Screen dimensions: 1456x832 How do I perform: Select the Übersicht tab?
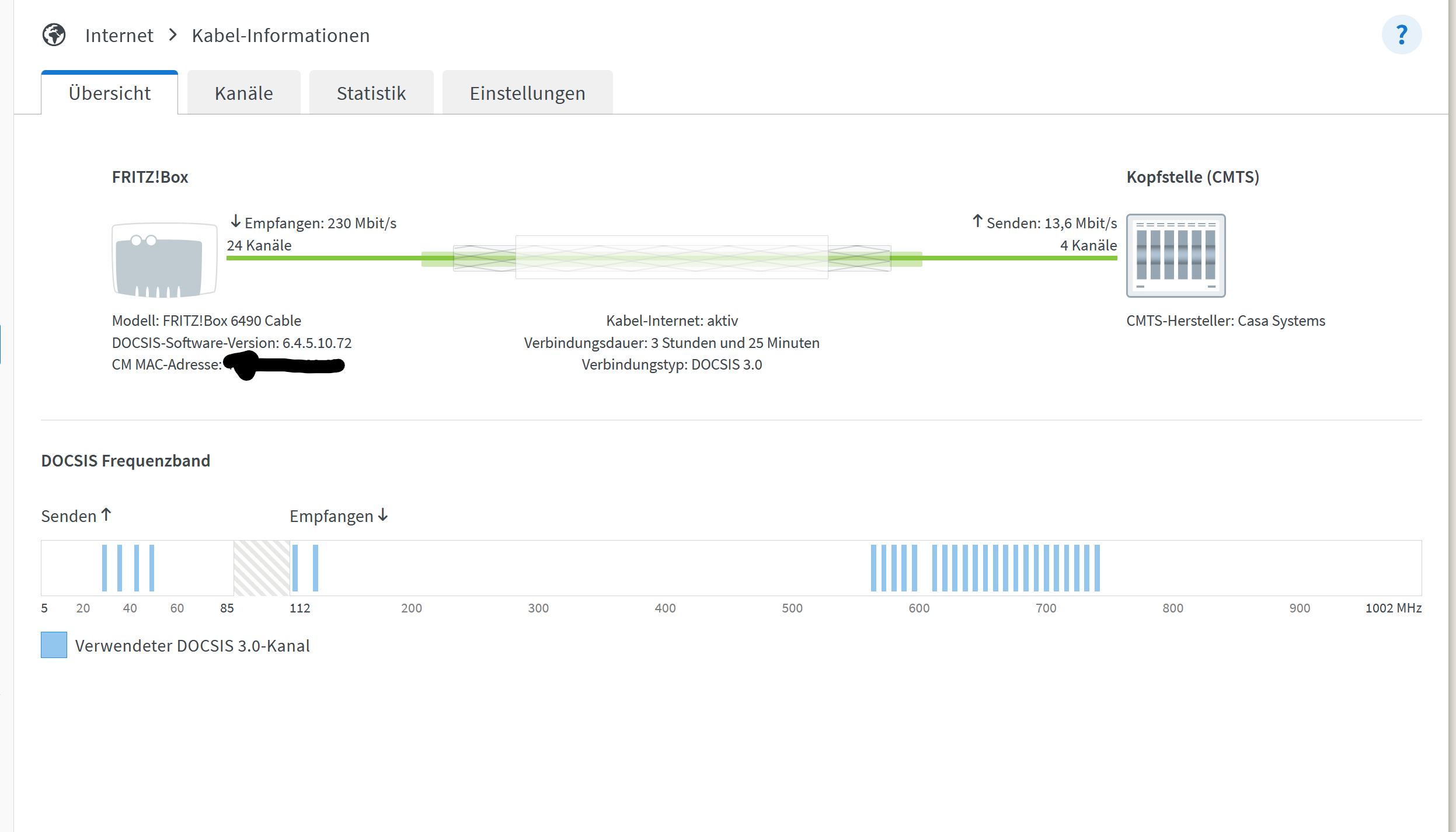tap(110, 93)
